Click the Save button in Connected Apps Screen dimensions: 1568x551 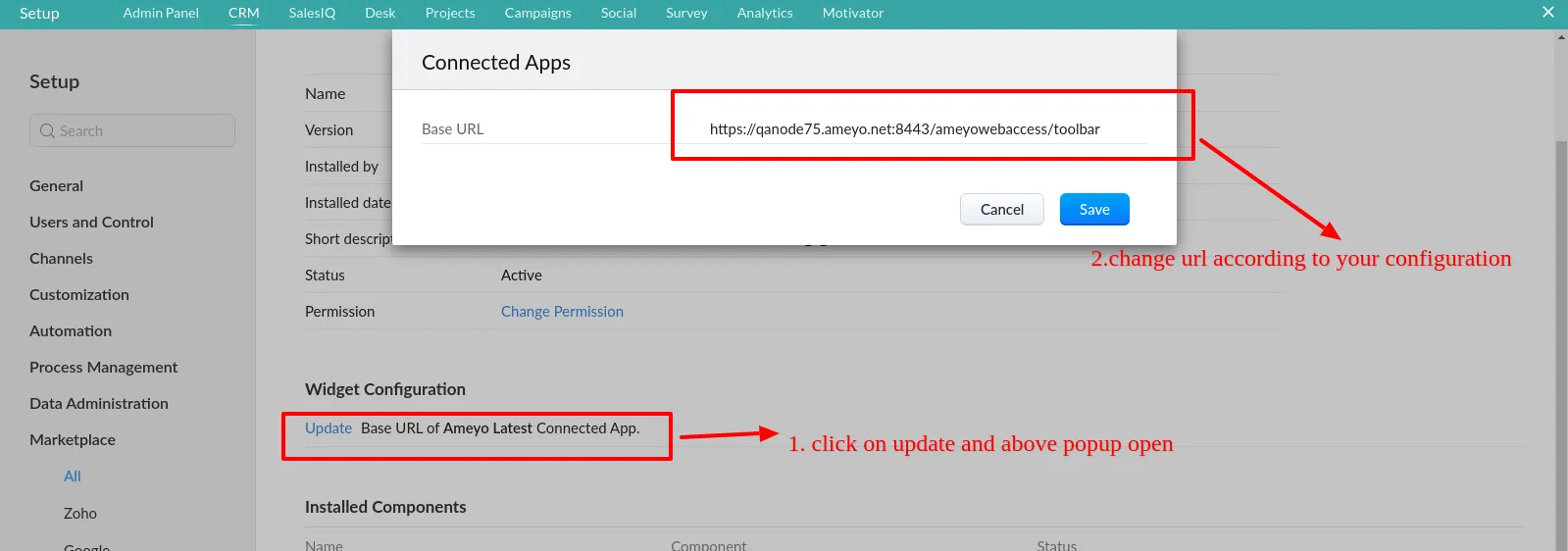tap(1094, 209)
